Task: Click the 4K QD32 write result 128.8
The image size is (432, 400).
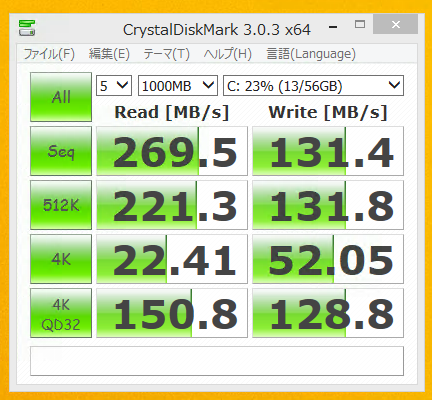Action: click(x=328, y=313)
